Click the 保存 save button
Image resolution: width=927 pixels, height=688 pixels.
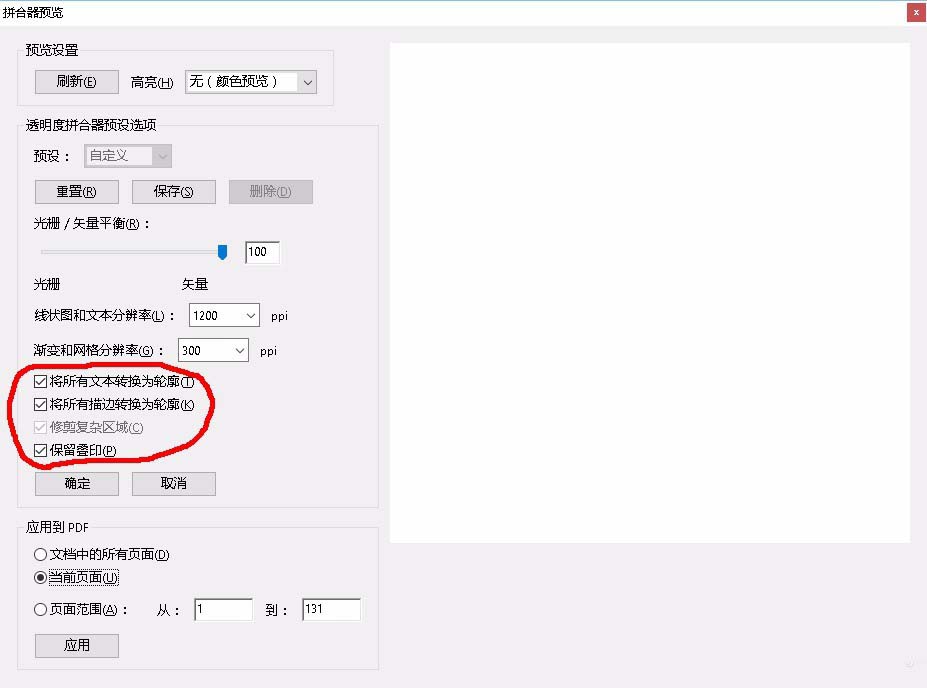[174, 192]
